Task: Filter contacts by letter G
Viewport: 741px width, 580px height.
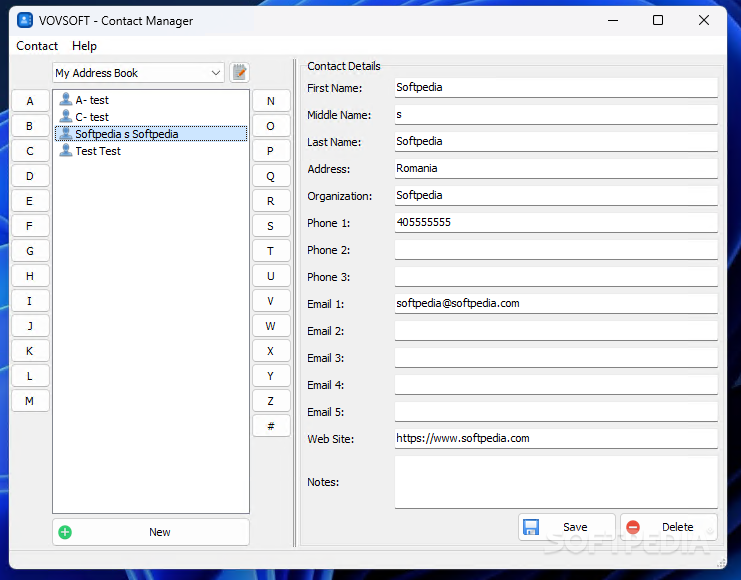Action: click(x=30, y=251)
